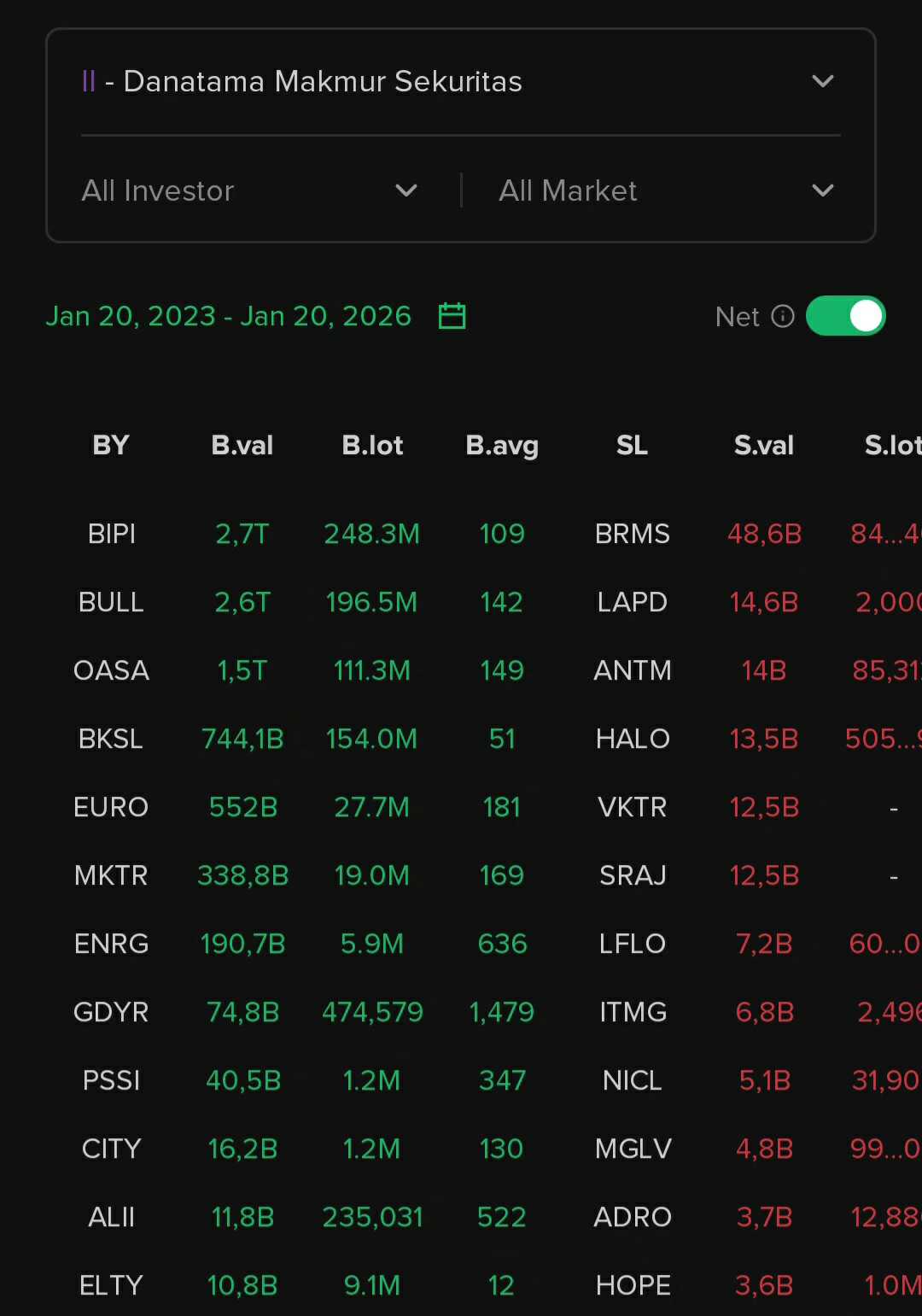Open the calendar date picker icon
922x1316 pixels.
(x=452, y=316)
